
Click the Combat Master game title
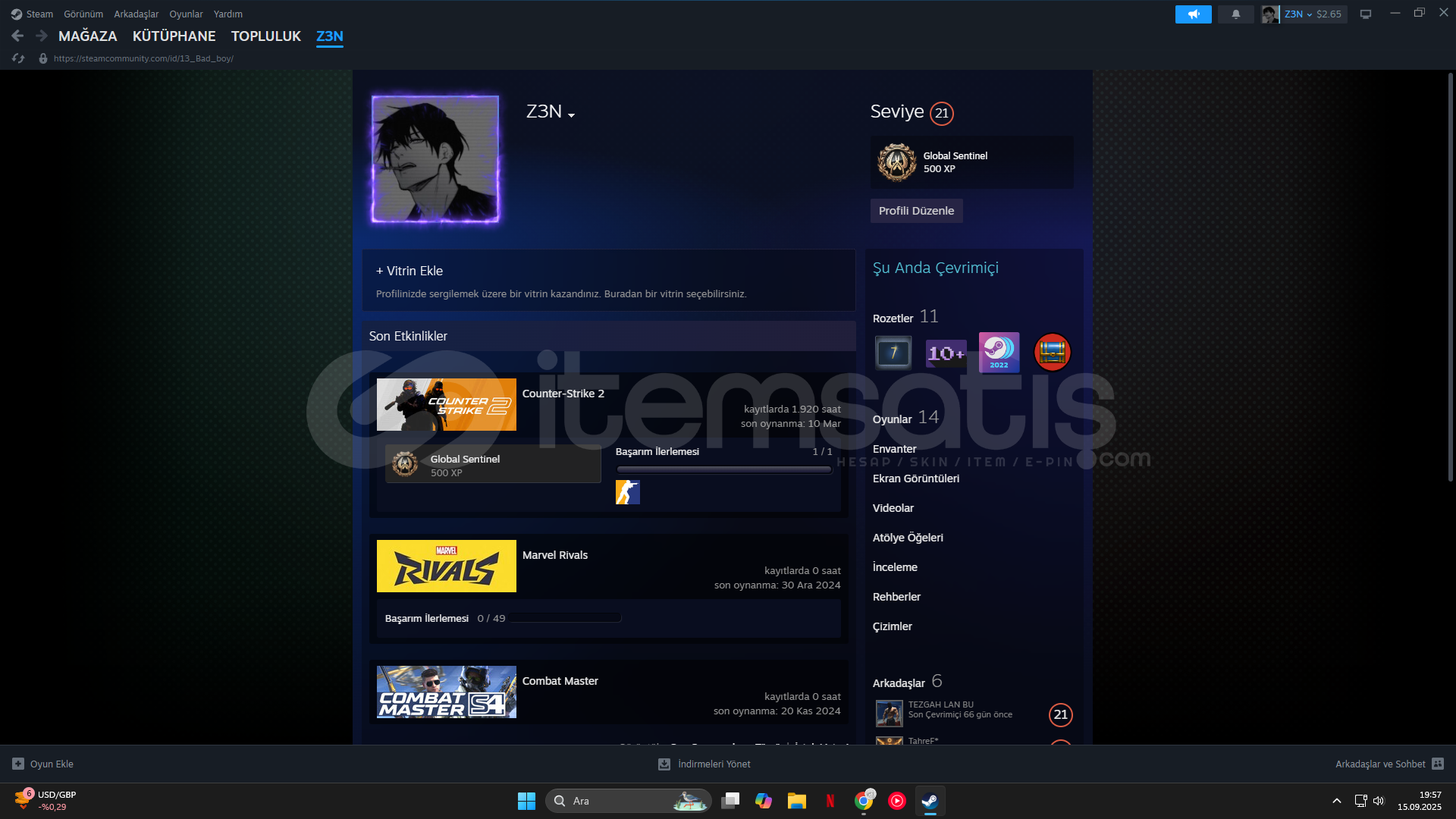tap(560, 681)
